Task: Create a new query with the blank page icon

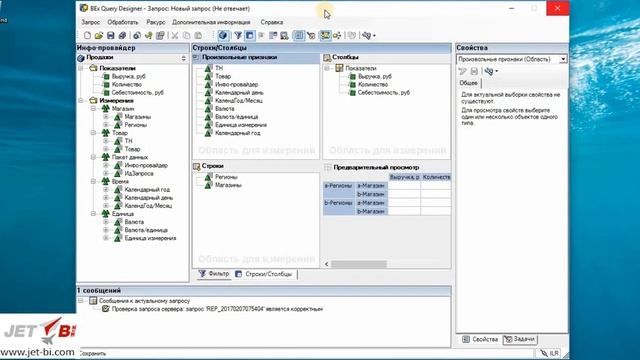Action: point(87,36)
